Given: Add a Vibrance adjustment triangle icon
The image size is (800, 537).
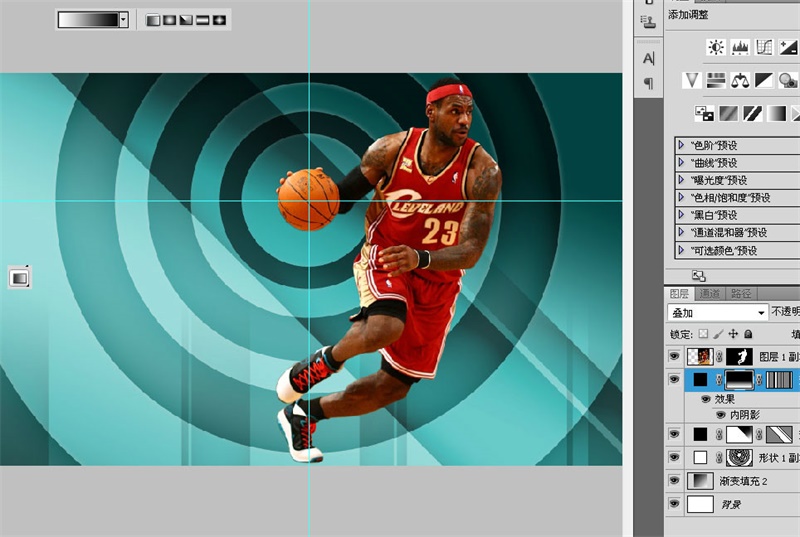Looking at the screenshot, I should (692, 80).
